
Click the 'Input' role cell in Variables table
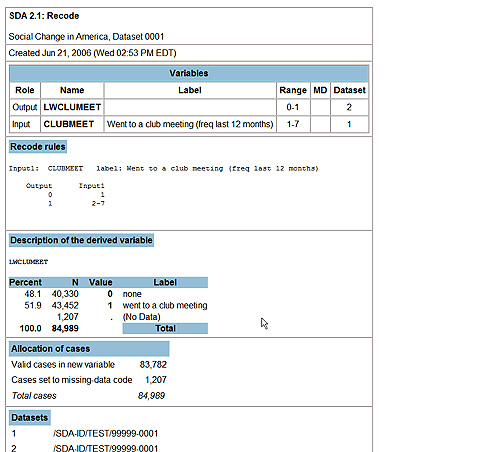point(25,124)
